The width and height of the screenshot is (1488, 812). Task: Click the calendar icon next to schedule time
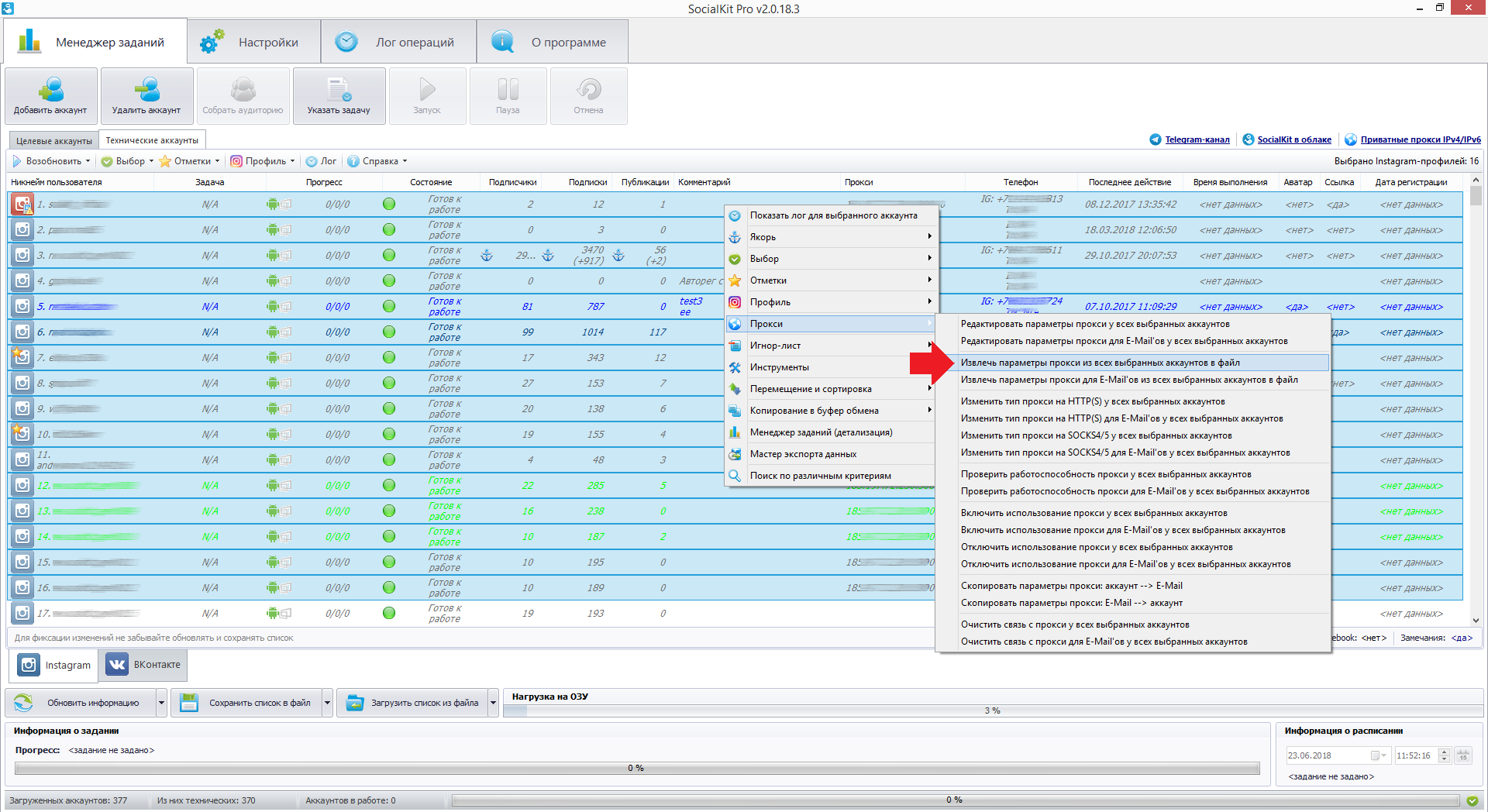coord(1463,755)
